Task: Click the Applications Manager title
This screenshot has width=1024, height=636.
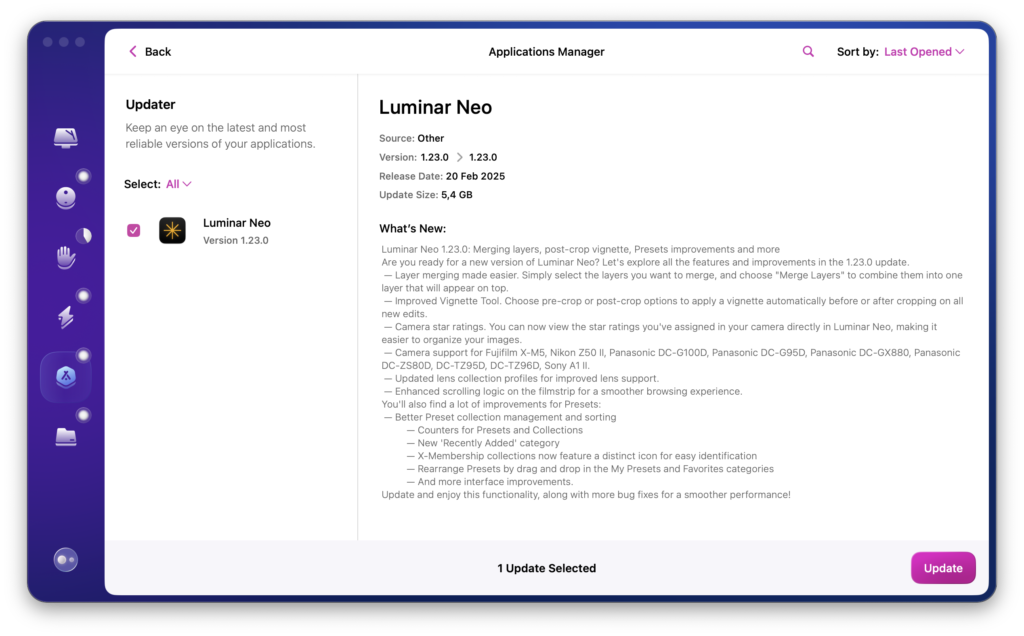Action: [547, 52]
